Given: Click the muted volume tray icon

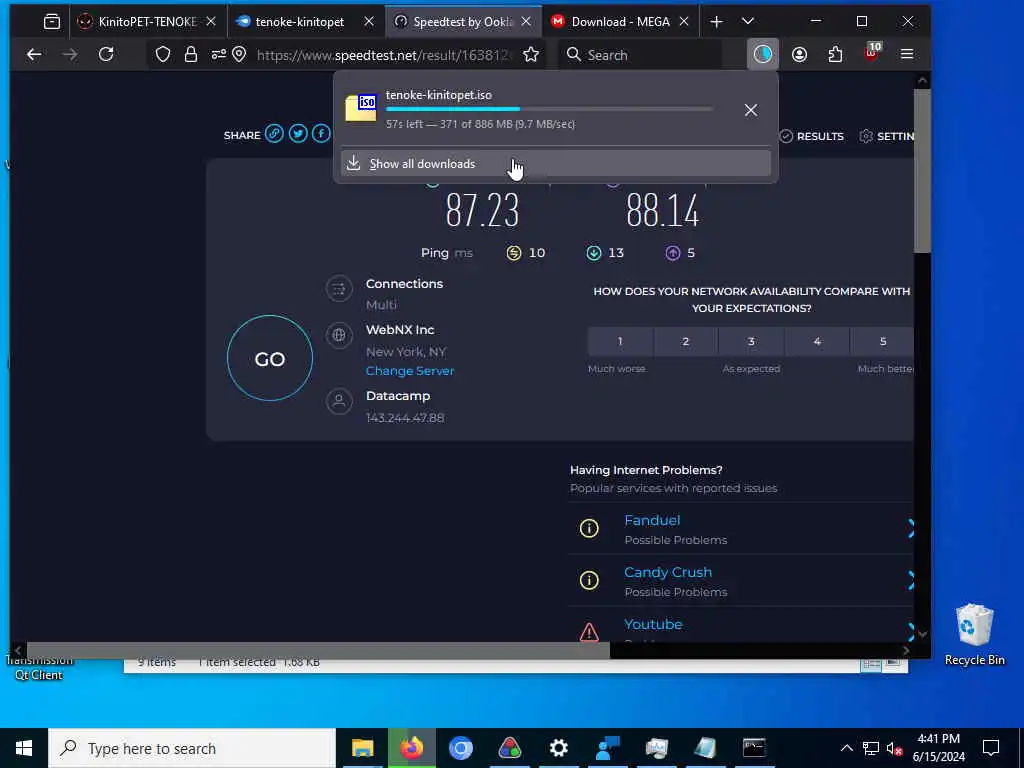Looking at the screenshot, I should point(895,748).
